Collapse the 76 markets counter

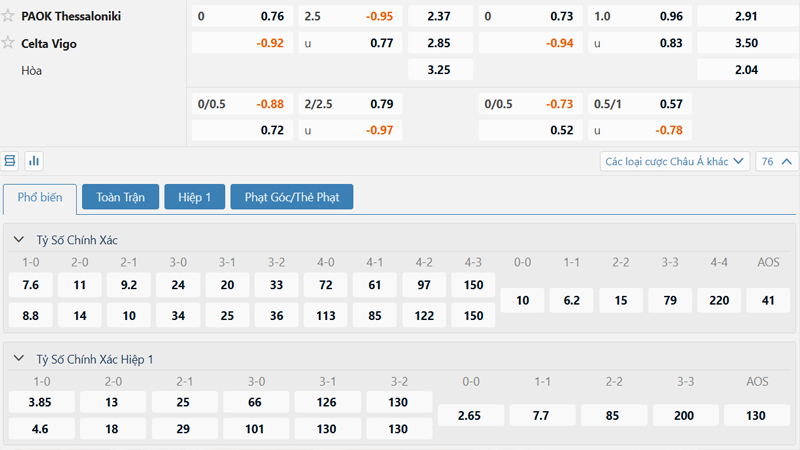point(778,161)
